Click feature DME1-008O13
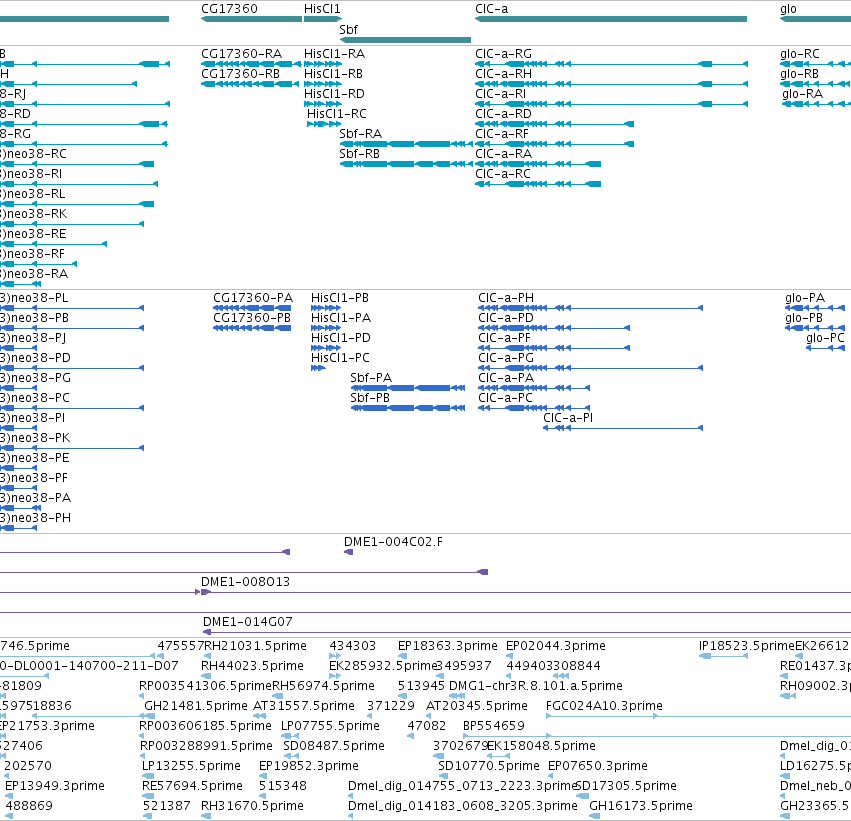The image size is (851, 821). 245,582
